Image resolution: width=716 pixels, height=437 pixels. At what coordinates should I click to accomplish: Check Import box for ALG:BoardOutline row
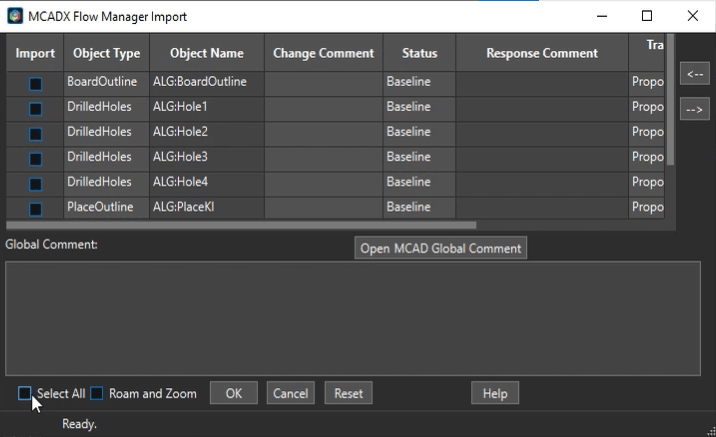pos(35,84)
